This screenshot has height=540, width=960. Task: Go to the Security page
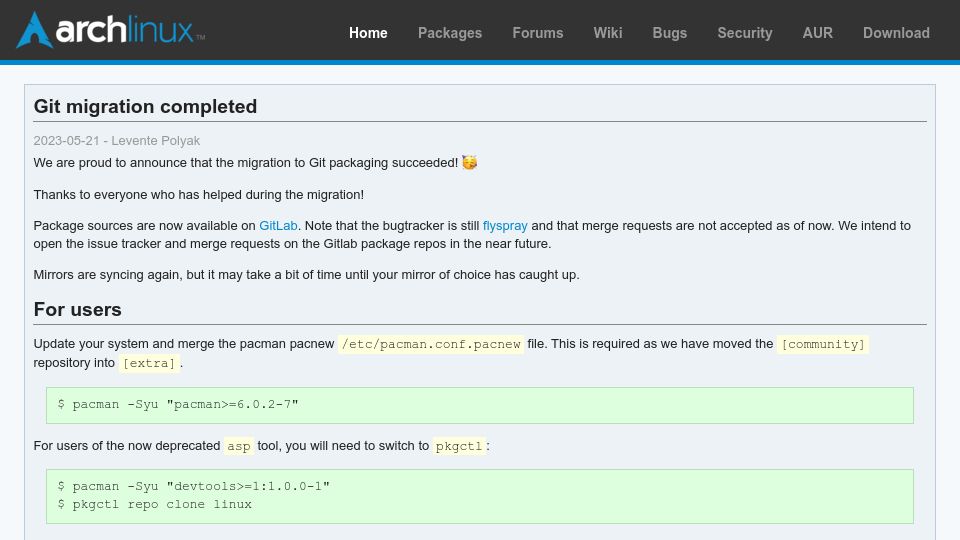(x=744, y=33)
